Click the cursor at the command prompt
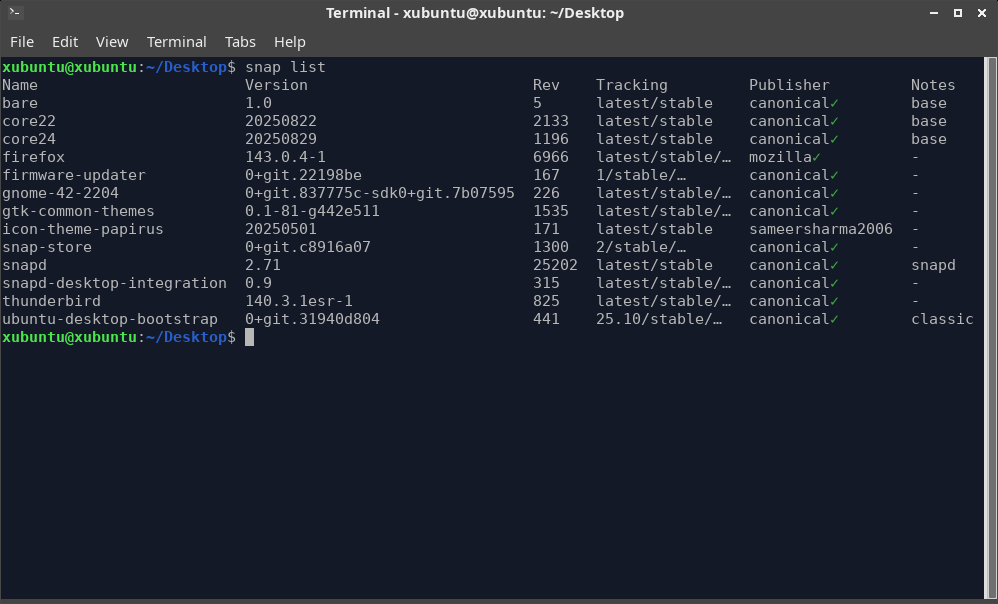 (249, 337)
